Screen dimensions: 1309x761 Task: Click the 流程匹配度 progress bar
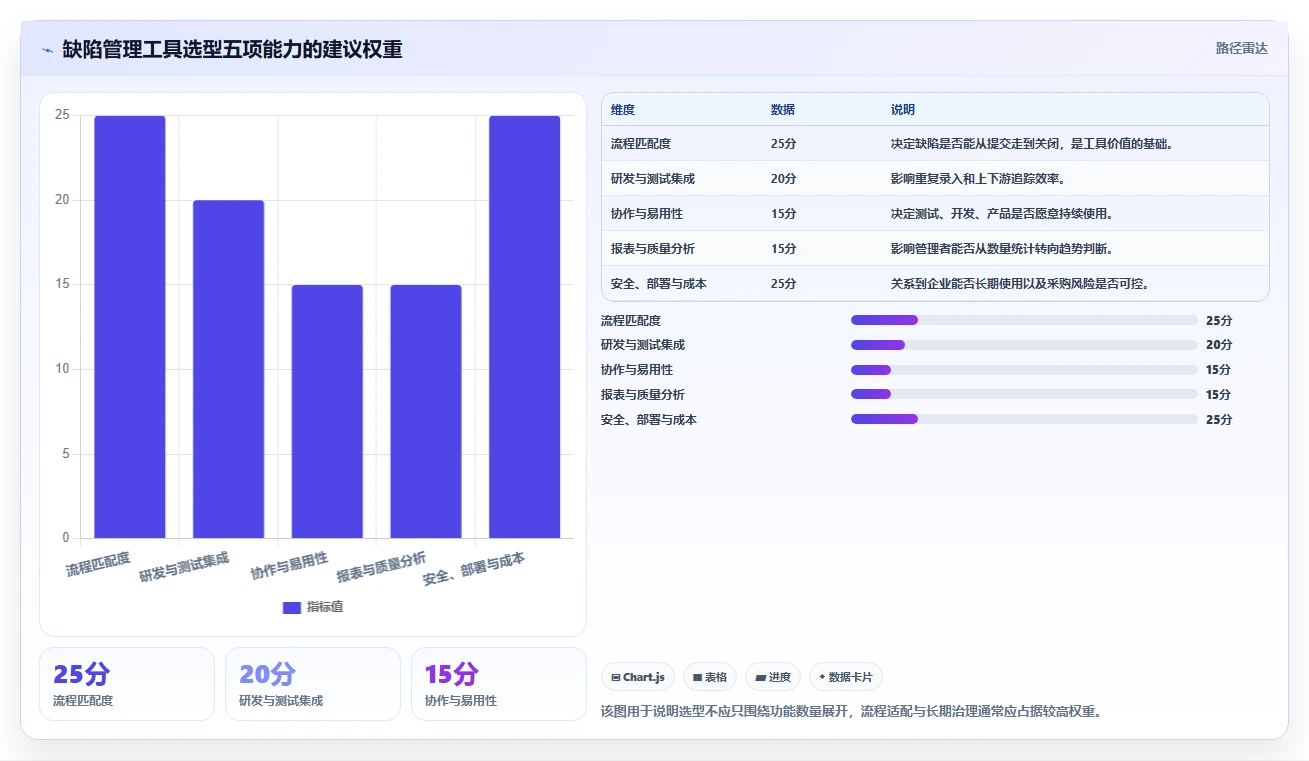pyautogui.click(x=1024, y=320)
